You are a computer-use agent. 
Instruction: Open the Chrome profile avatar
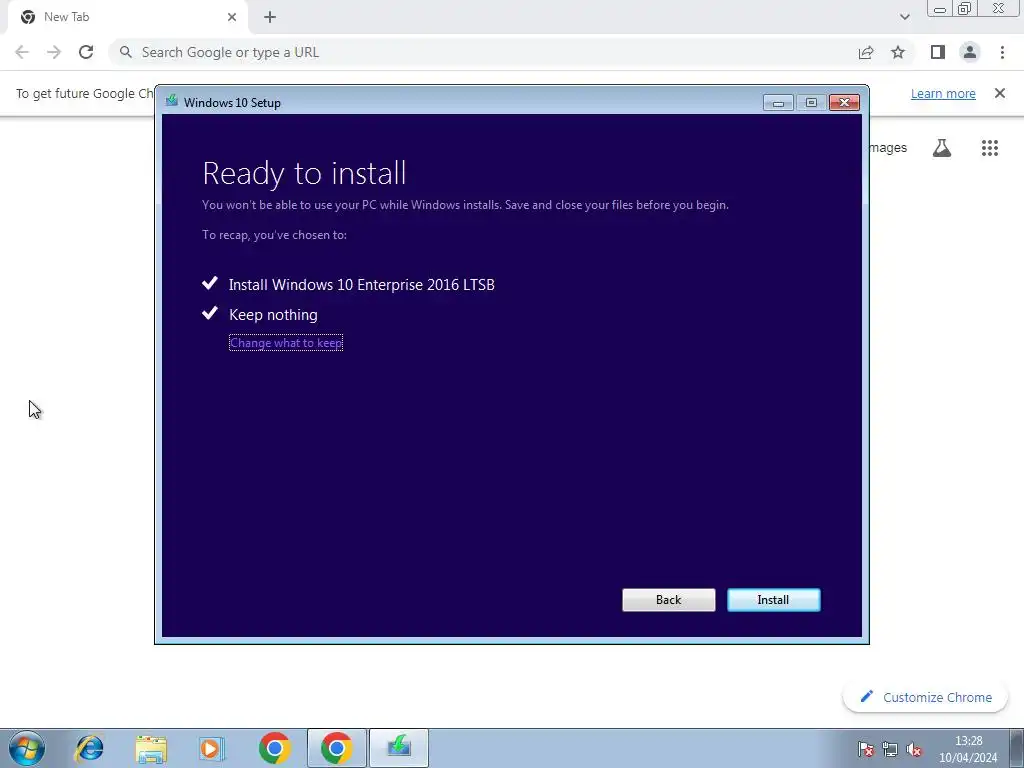tap(970, 52)
